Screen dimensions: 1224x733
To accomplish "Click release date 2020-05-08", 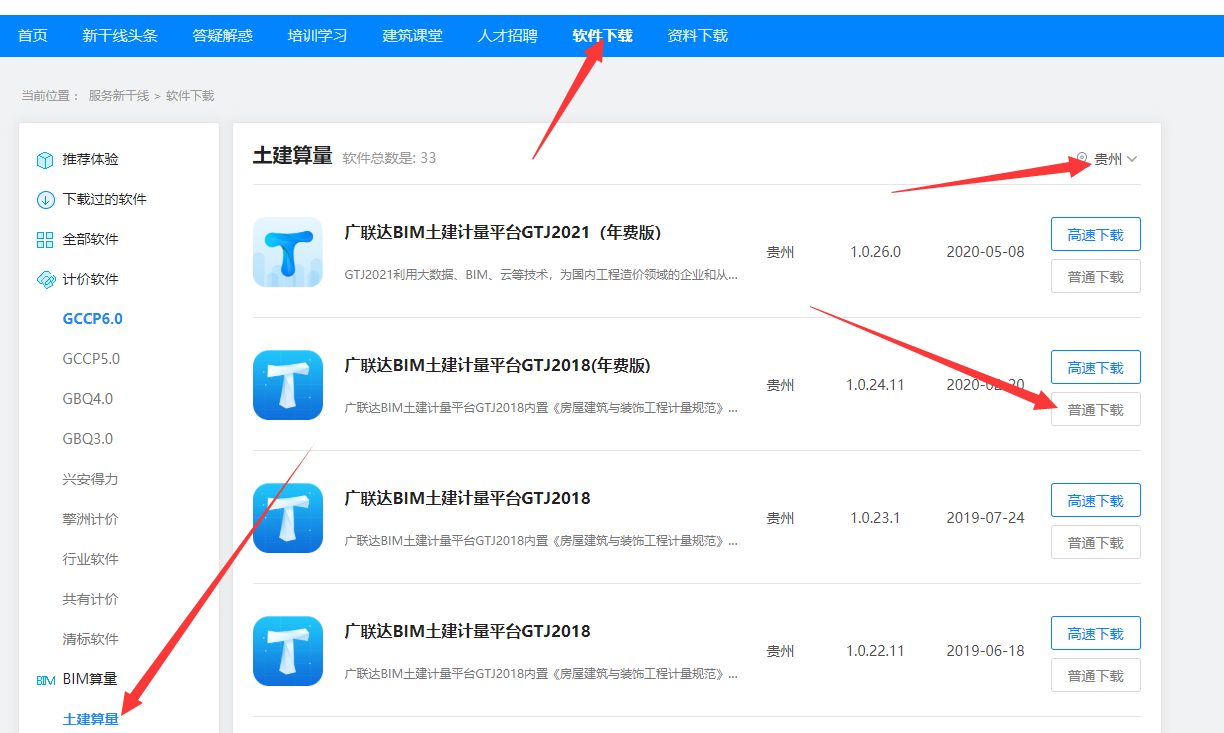I will click(x=985, y=252).
